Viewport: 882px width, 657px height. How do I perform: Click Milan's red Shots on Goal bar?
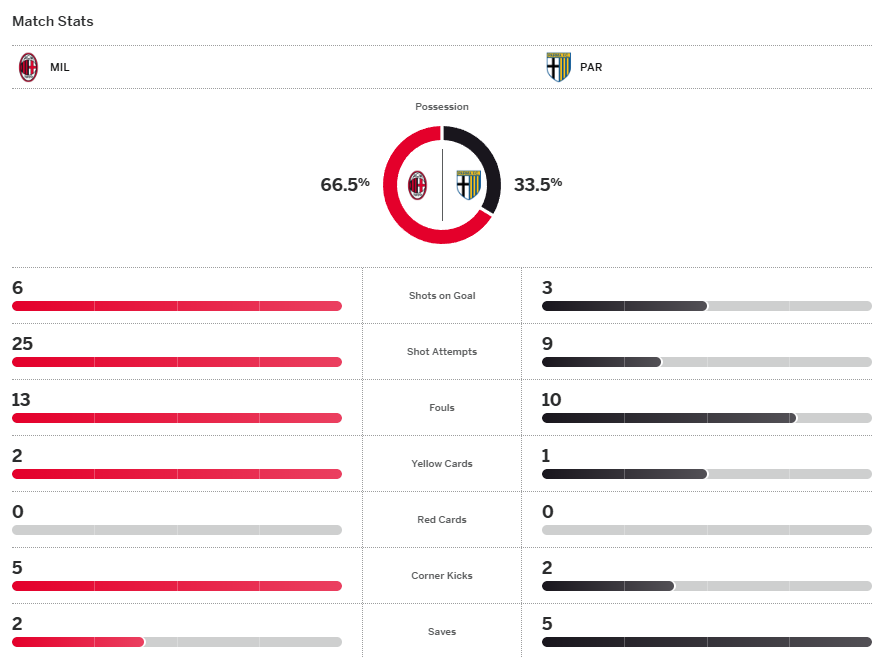tap(177, 306)
